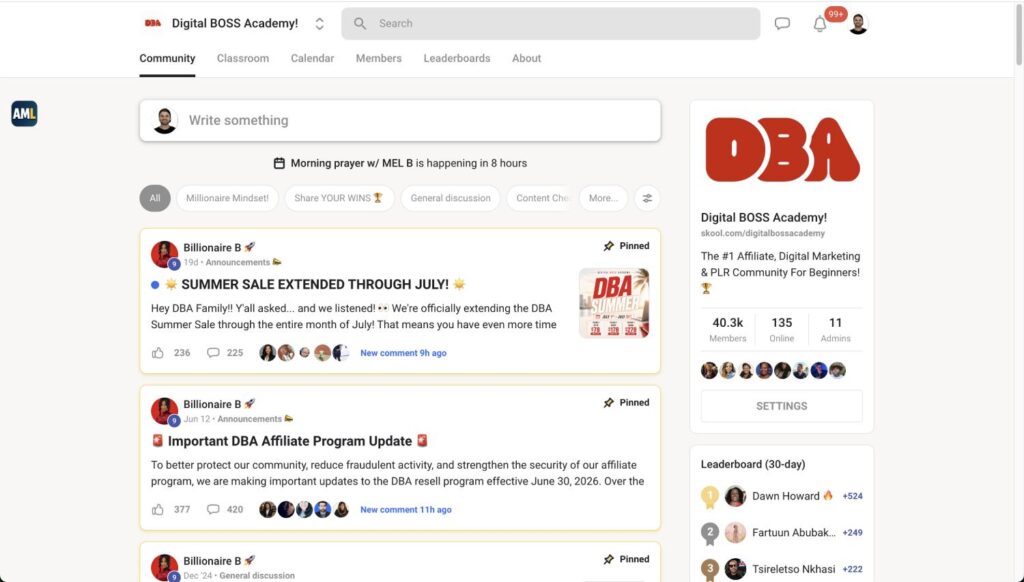Open Dawn Howard's leaderboard avatar
The width and height of the screenshot is (1024, 582).
[x=735, y=496]
